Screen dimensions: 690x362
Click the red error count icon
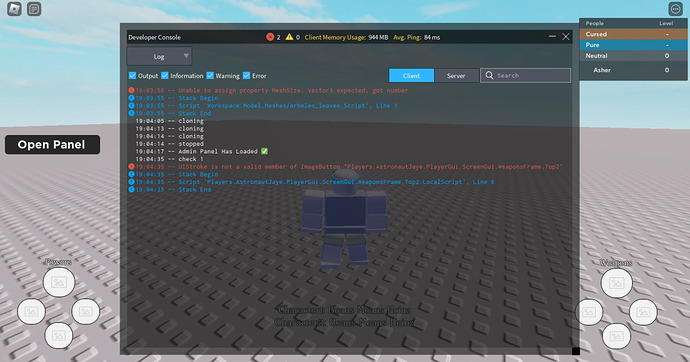point(270,37)
